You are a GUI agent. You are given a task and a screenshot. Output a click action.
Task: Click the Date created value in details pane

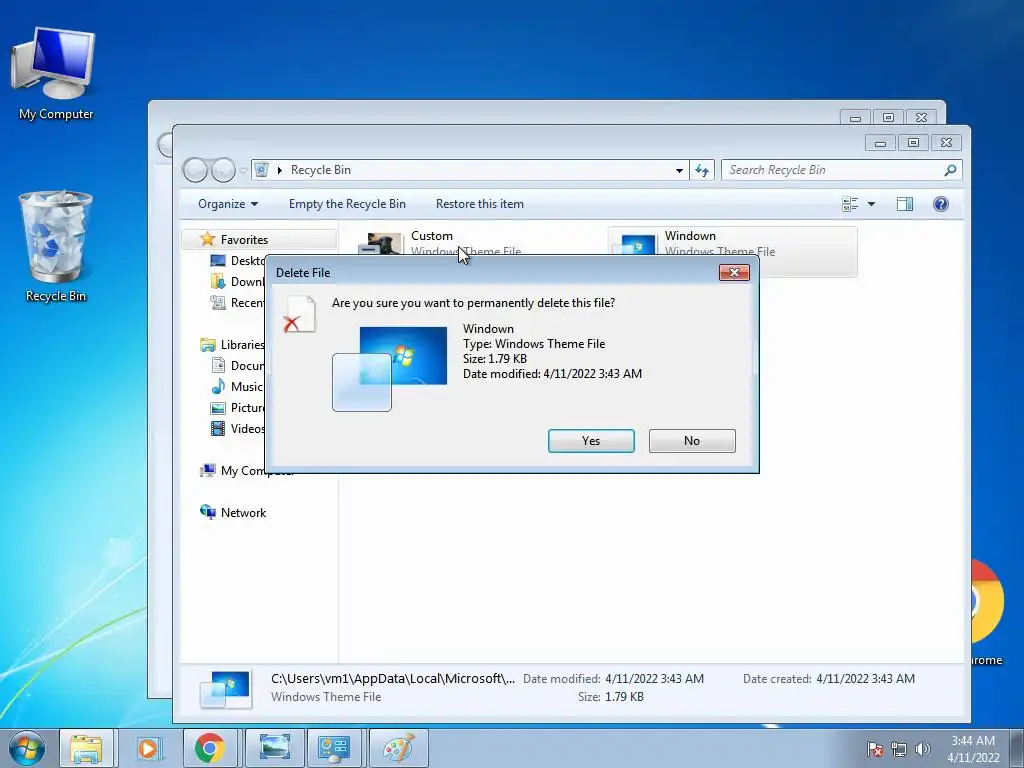(x=865, y=679)
